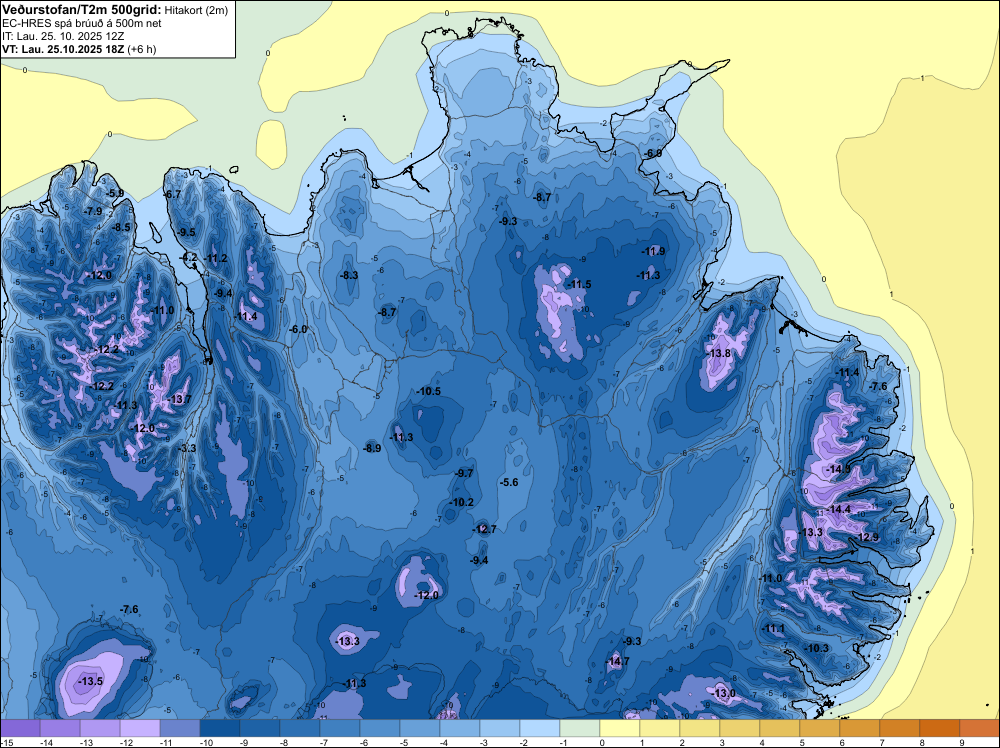
Task: Click yellow legend swatch between 0 and 1
Action: (x=620, y=728)
